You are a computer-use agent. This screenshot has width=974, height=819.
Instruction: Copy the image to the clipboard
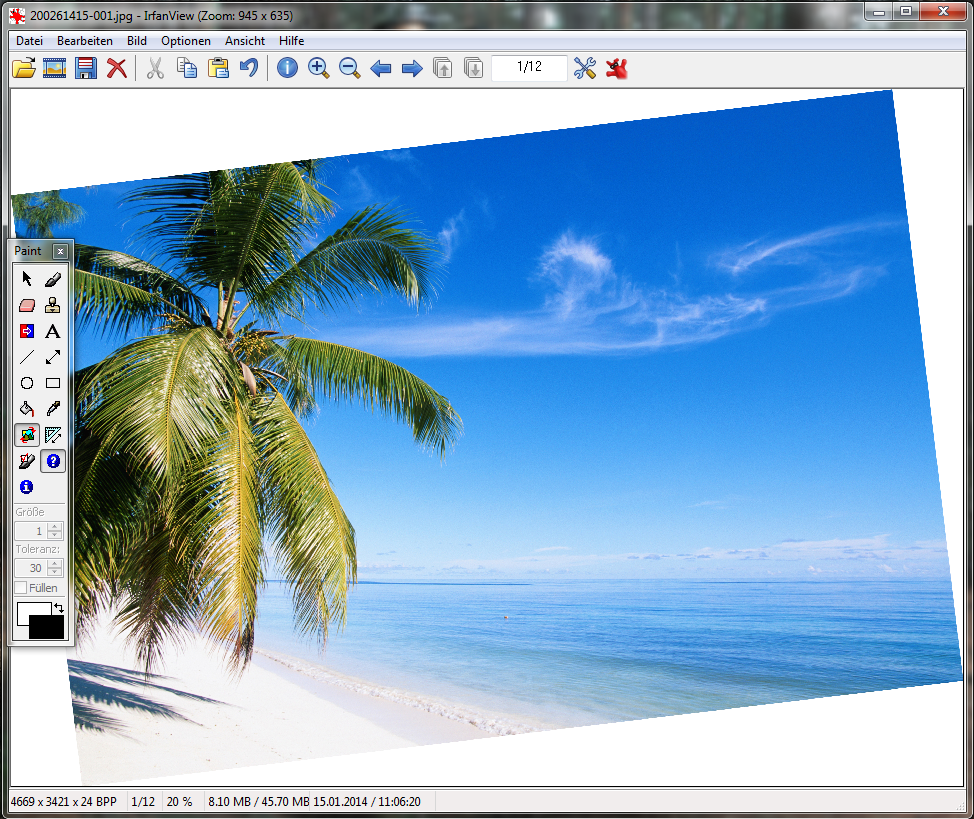186,68
